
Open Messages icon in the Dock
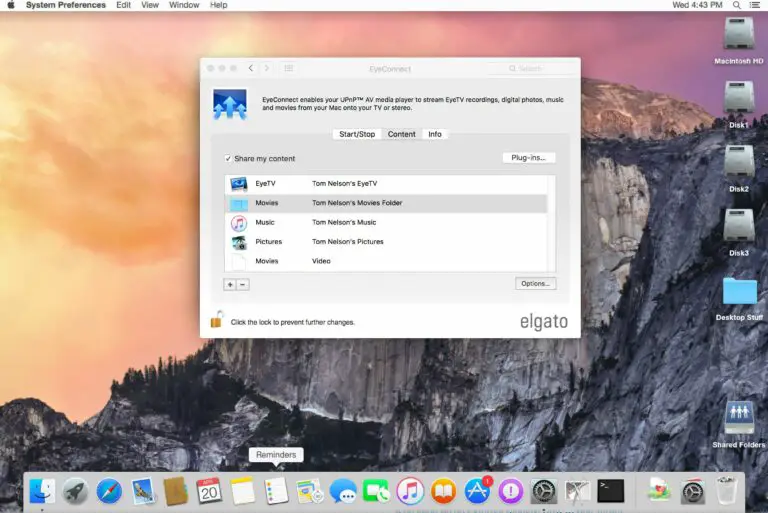coord(343,491)
